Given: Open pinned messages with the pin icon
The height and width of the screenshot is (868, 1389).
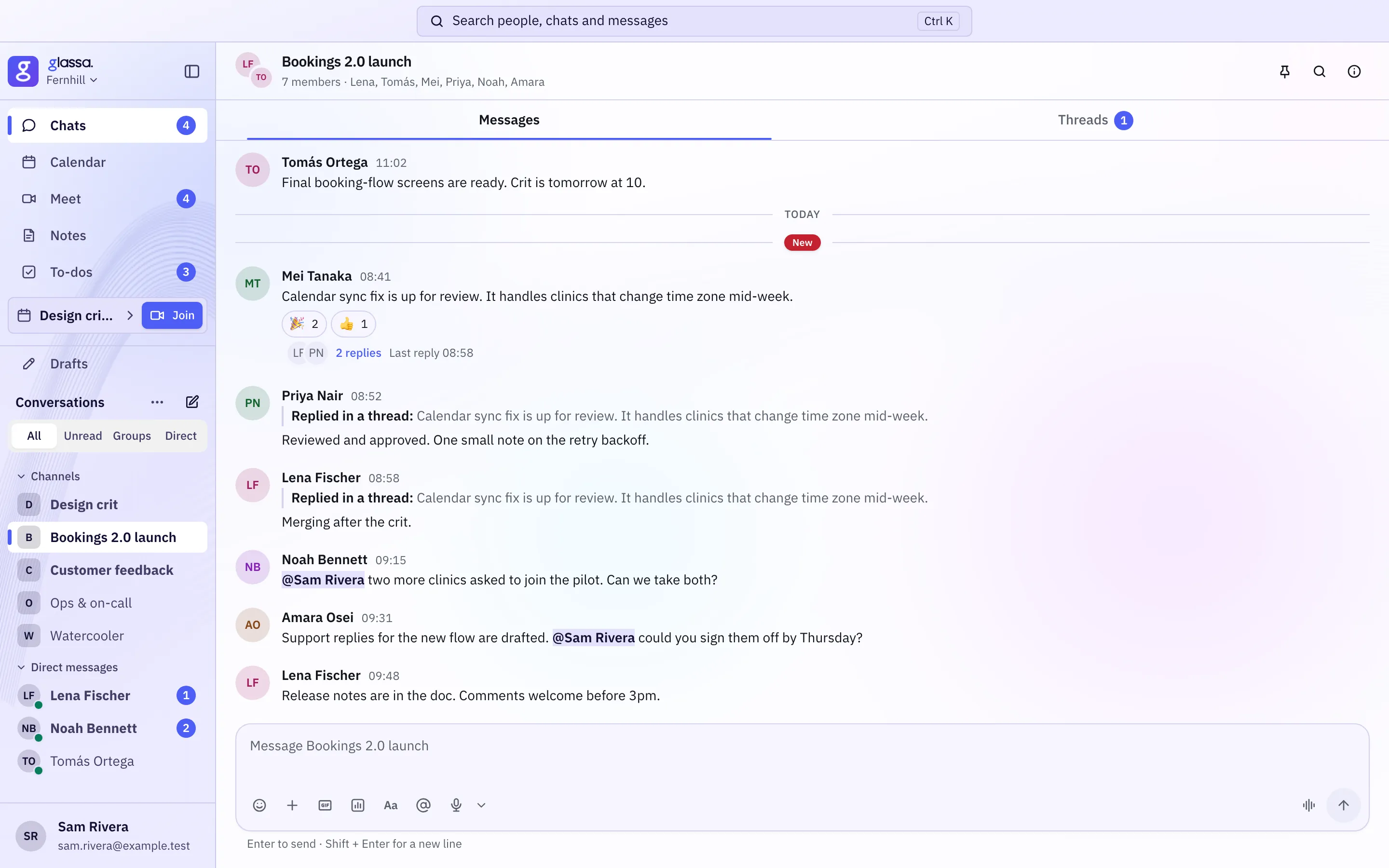Looking at the screenshot, I should (1284, 71).
